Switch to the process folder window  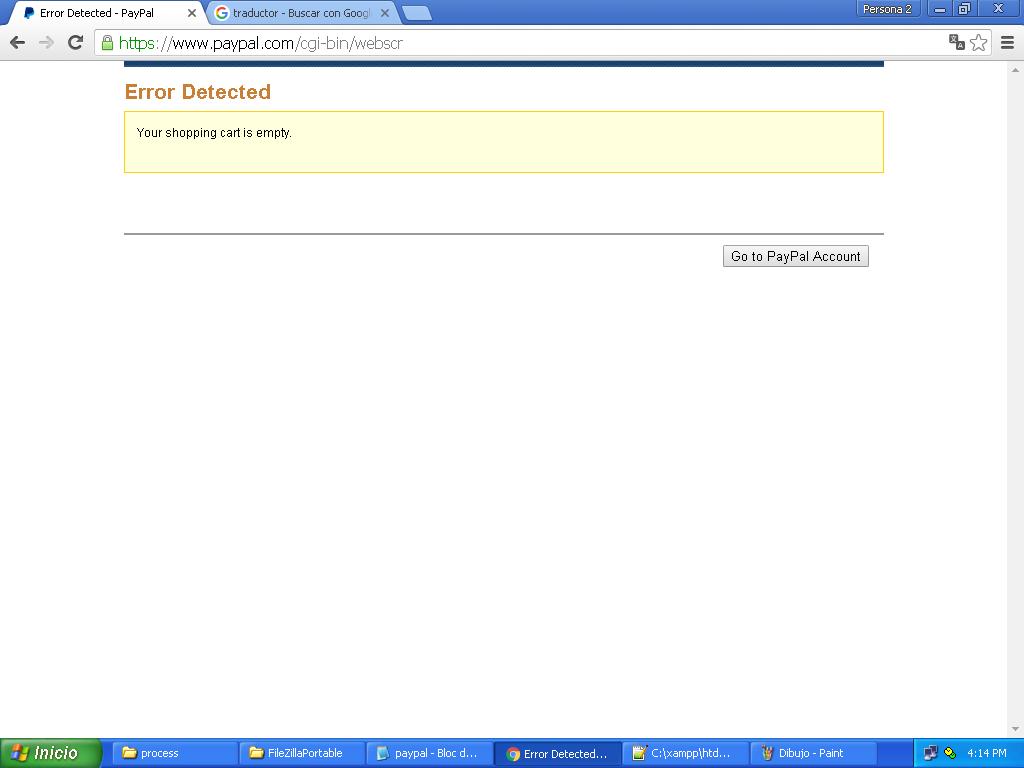[x=175, y=753]
